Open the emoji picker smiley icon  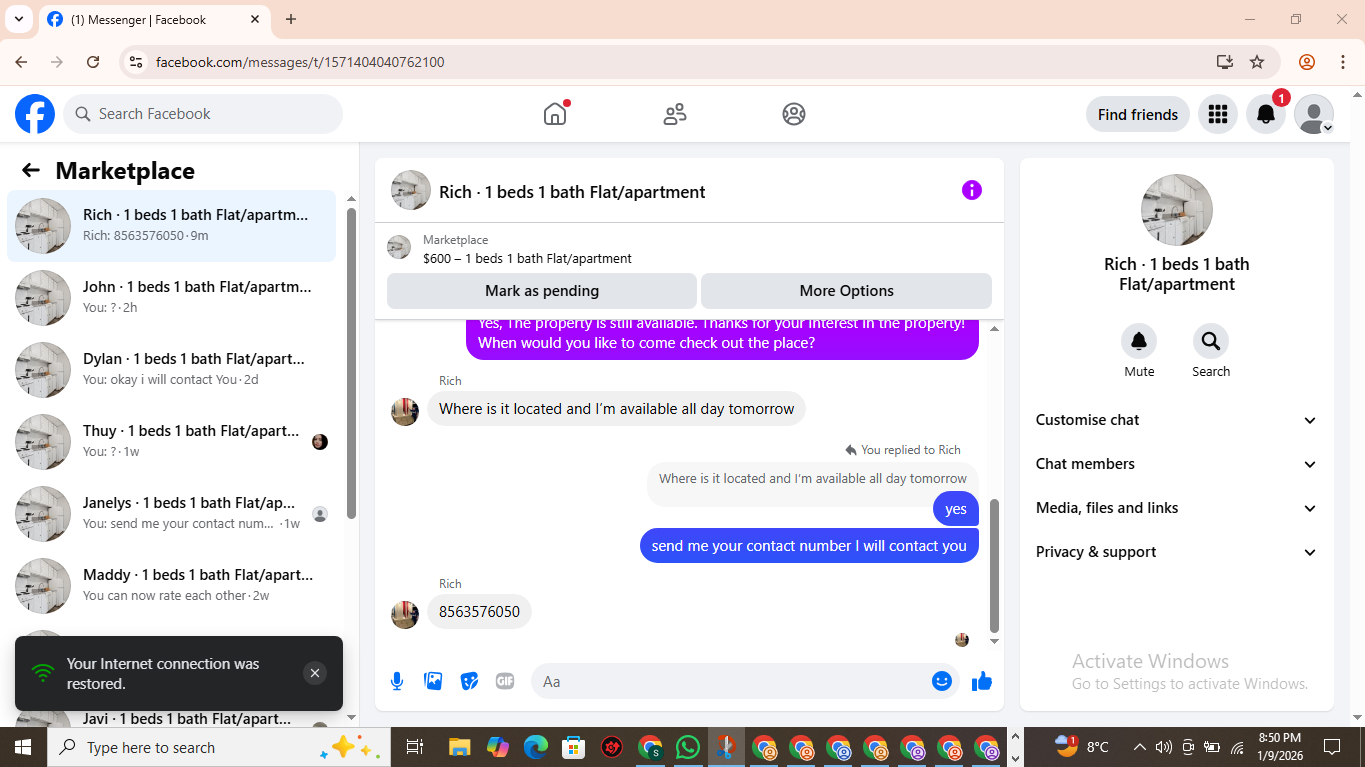[x=942, y=681]
